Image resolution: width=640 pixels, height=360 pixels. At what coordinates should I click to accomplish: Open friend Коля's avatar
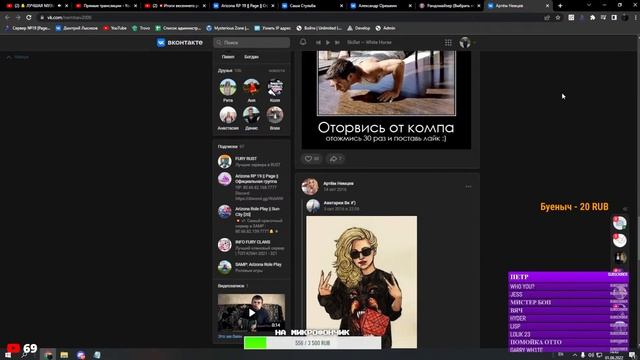[x=275, y=87]
